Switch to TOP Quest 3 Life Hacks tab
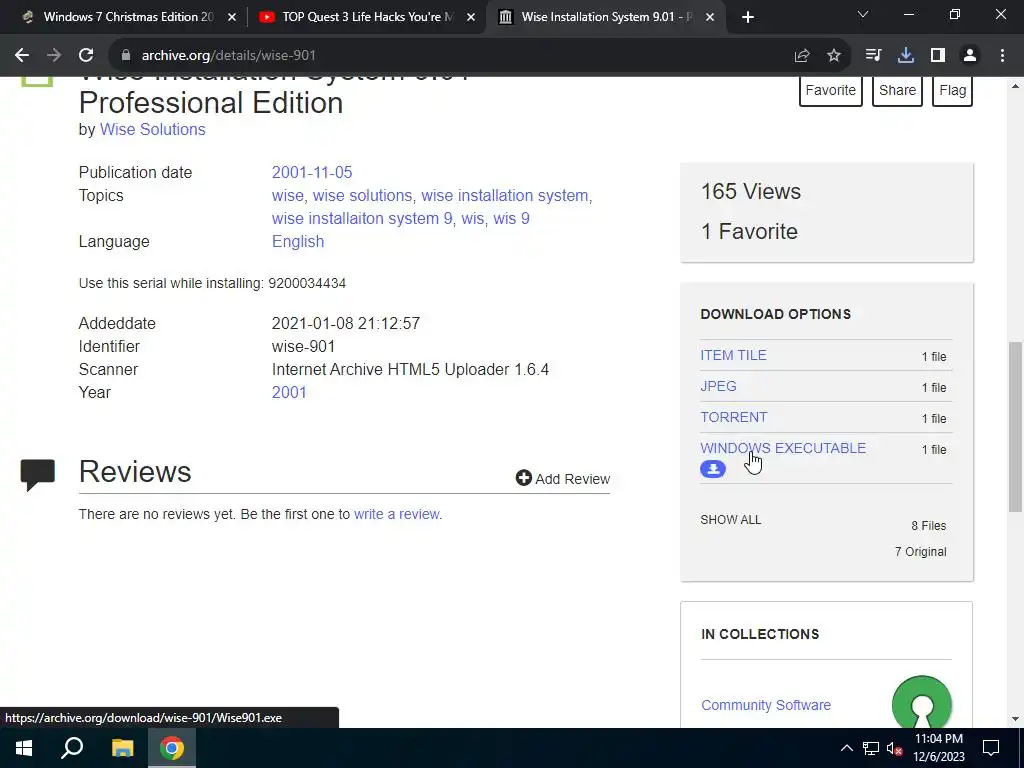The height and width of the screenshot is (768, 1024). click(366, 17)
